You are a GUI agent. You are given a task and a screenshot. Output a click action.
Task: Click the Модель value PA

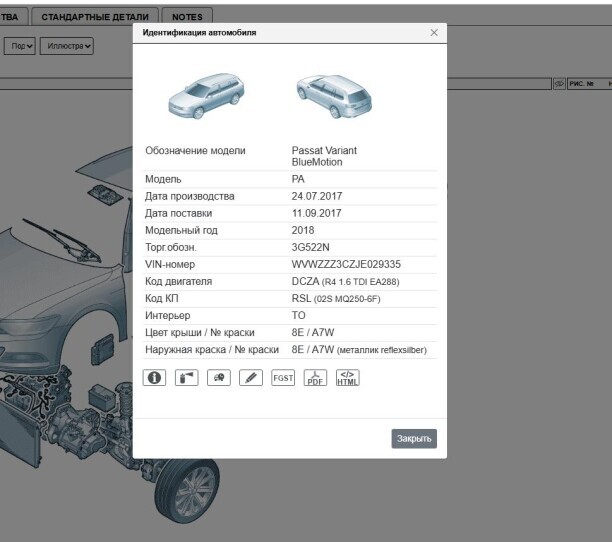pos(298,179)
